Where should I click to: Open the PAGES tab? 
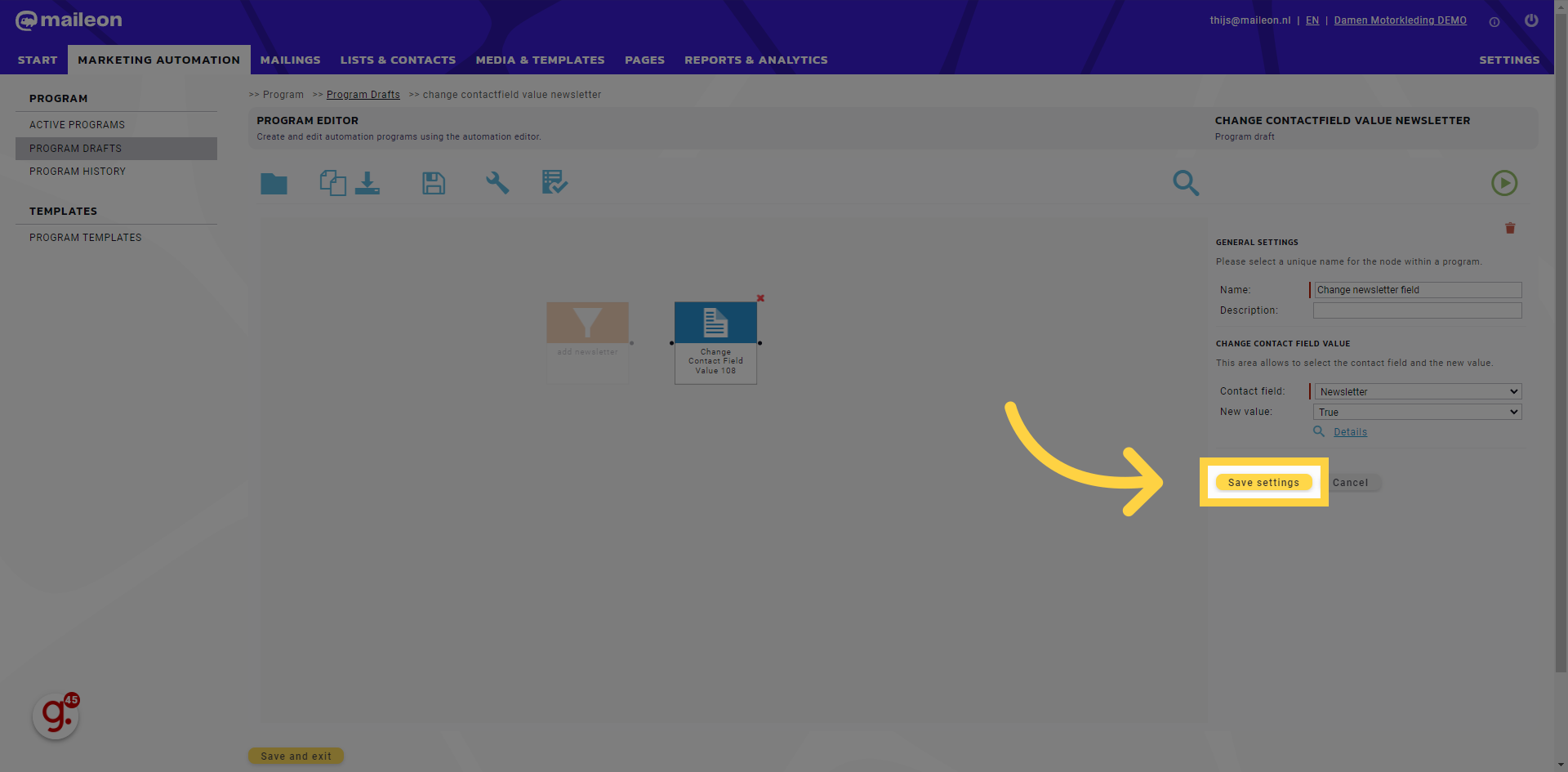coord(645,60)
